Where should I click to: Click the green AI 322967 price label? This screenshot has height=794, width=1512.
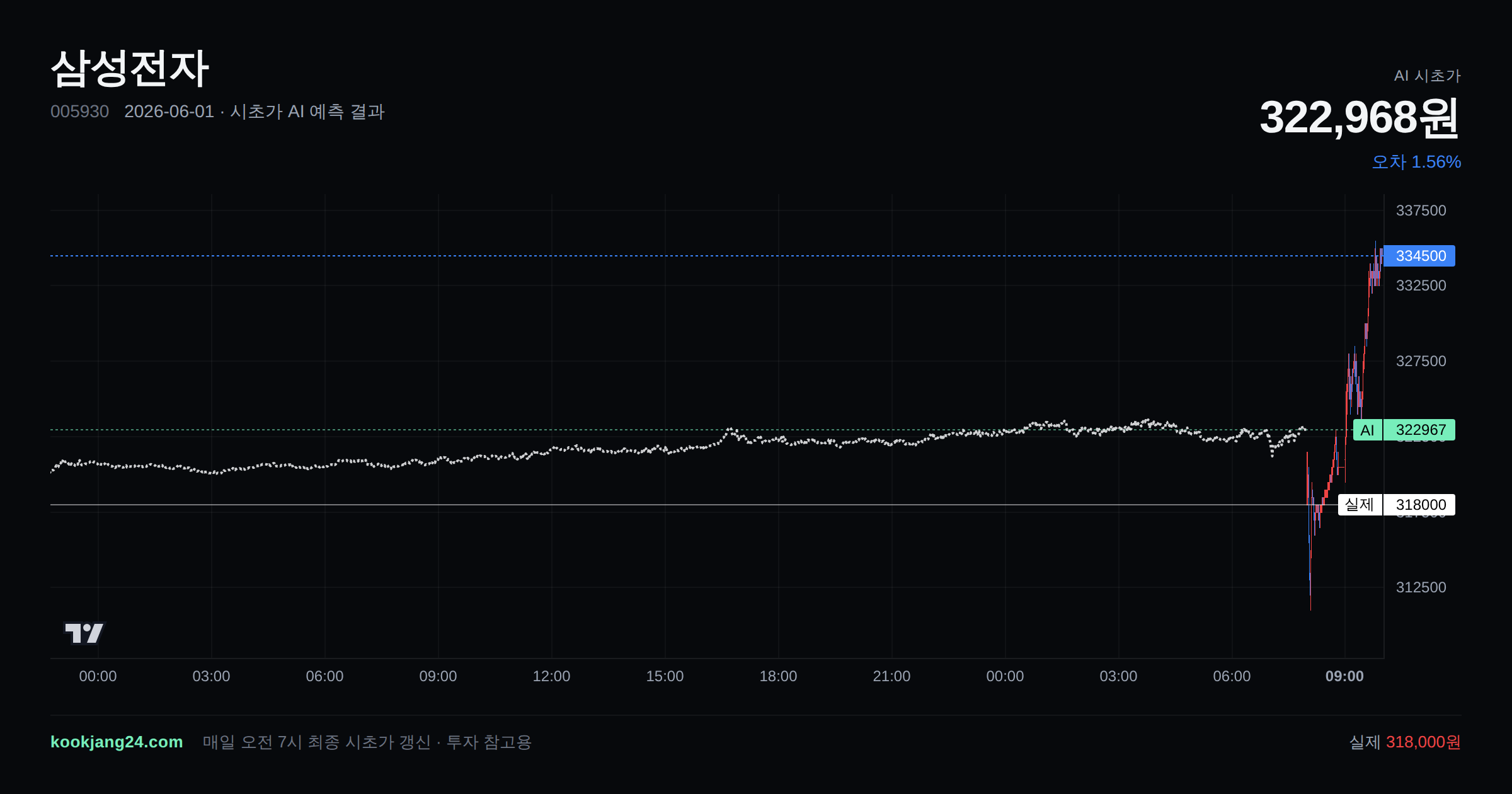pos(1404,430)
